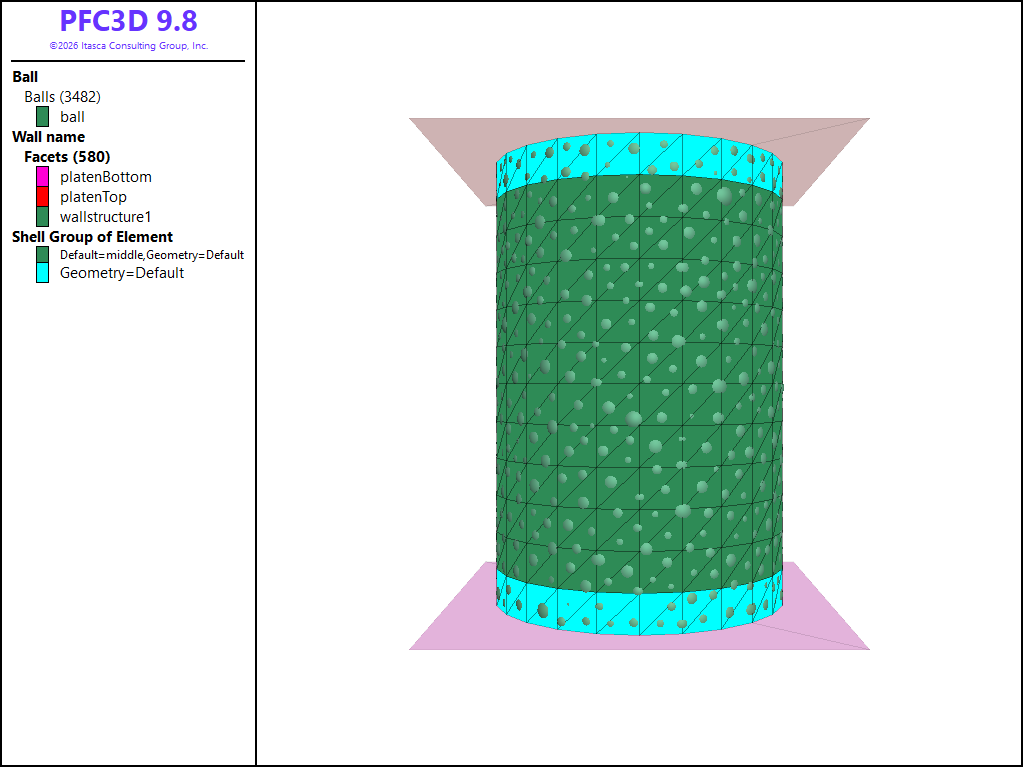Click the wallstructure1 legend label
This screenshot has width=1024, height=768.
[x=106, y=217]
